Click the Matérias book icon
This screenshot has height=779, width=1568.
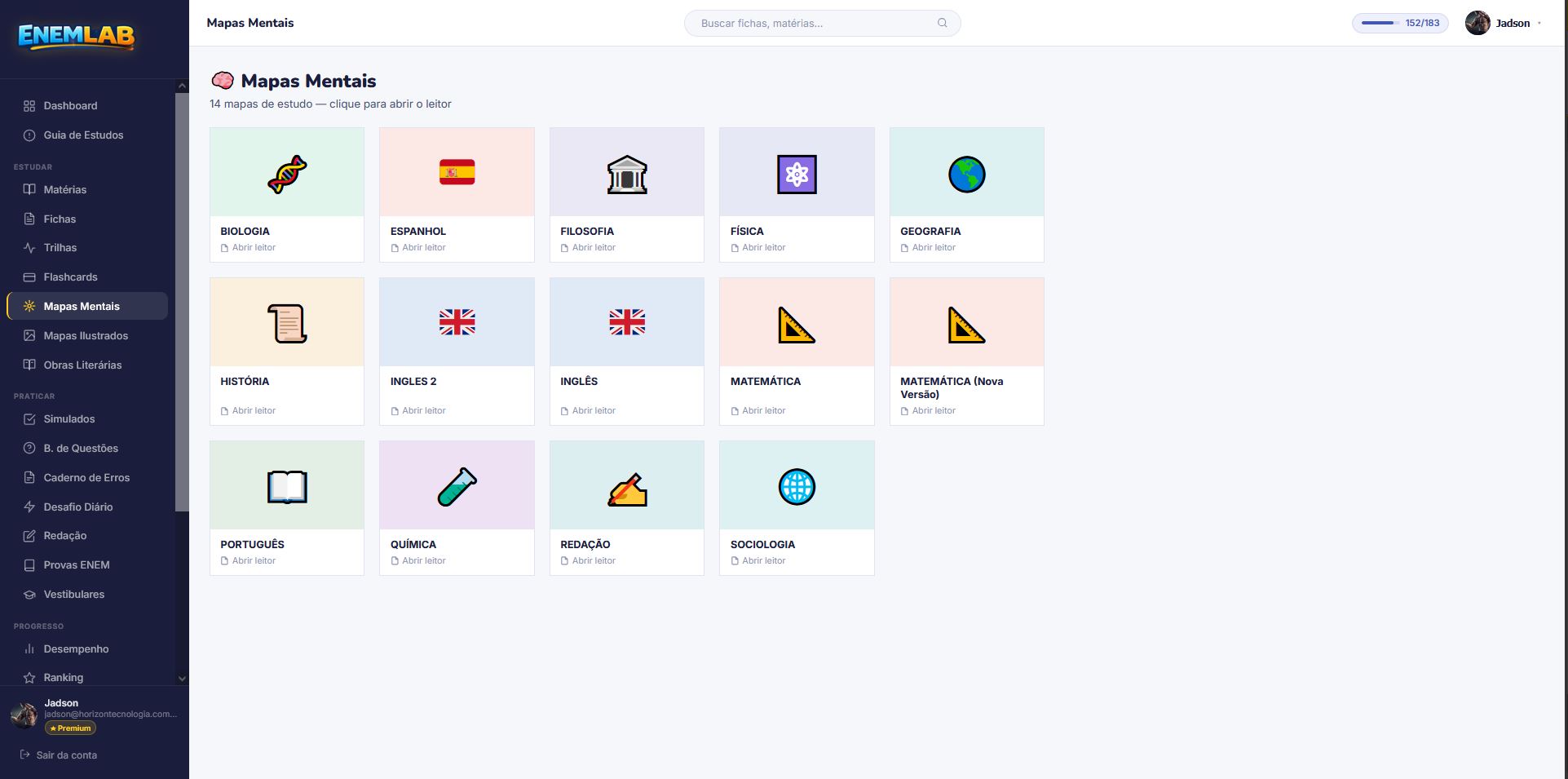coord(29,189)
